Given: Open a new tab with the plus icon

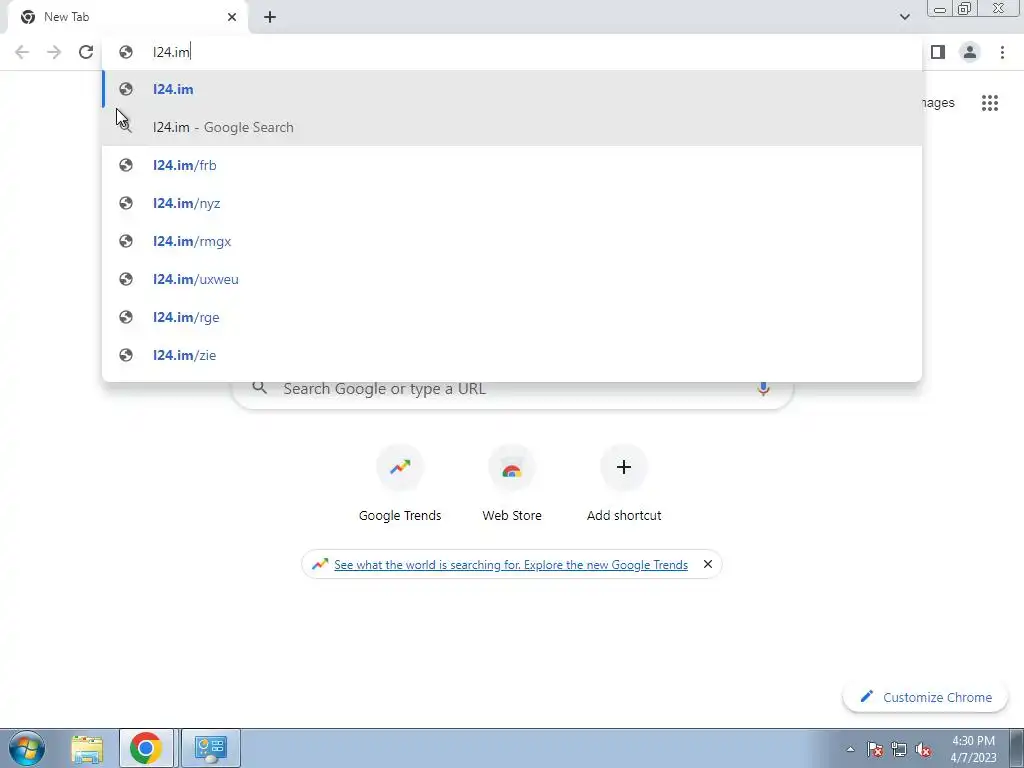Looking at the screenshot, I should pos(270,17).
